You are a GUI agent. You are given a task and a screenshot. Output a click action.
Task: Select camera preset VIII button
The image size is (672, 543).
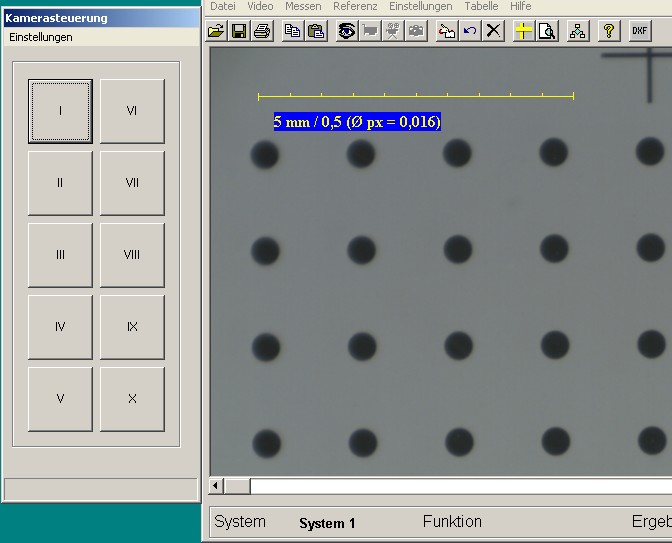point(132,255)
